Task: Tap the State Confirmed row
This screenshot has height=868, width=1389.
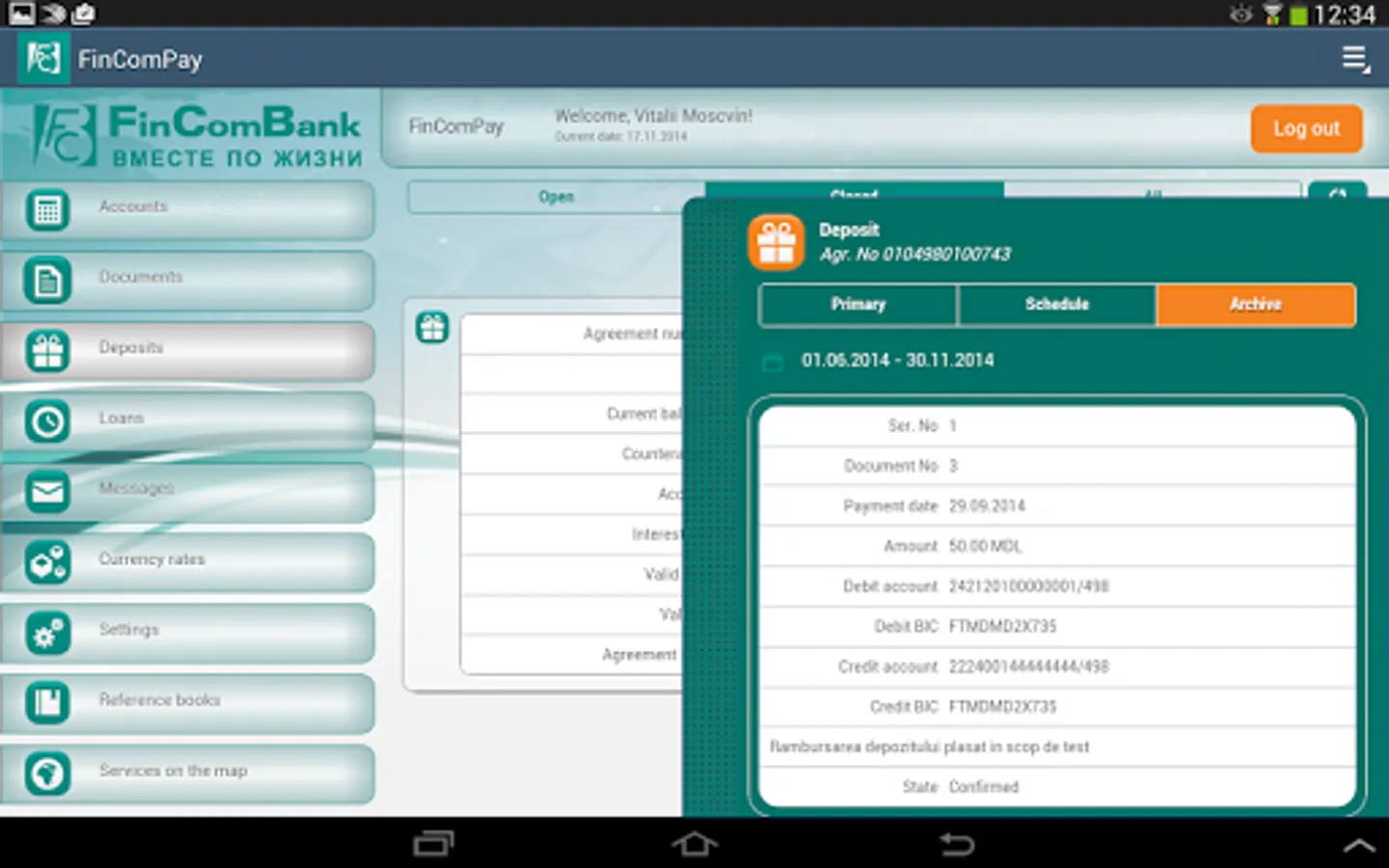Action: click(1057, 787)
